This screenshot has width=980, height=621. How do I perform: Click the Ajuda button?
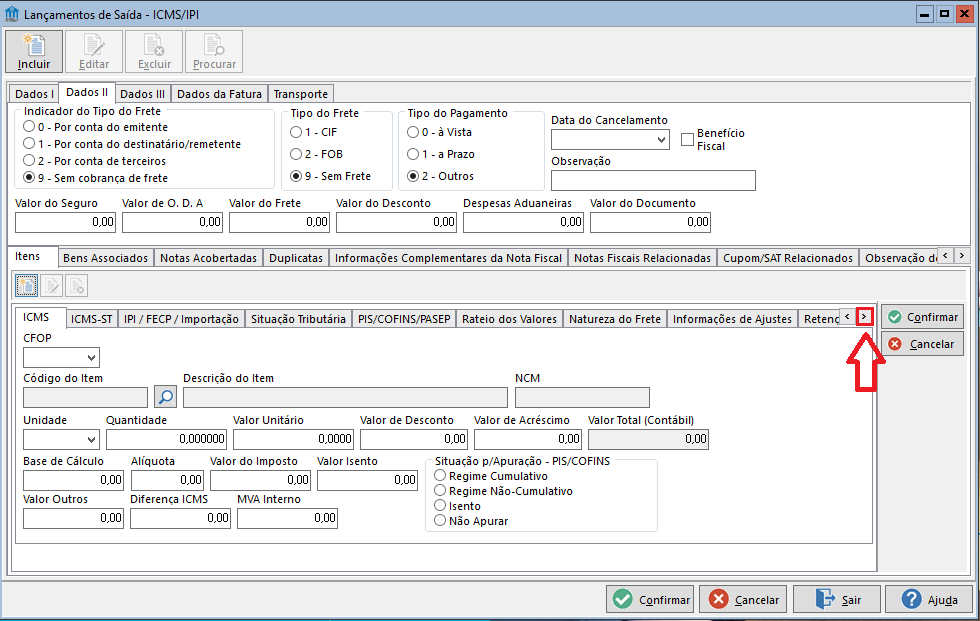(x=929, y=600)
